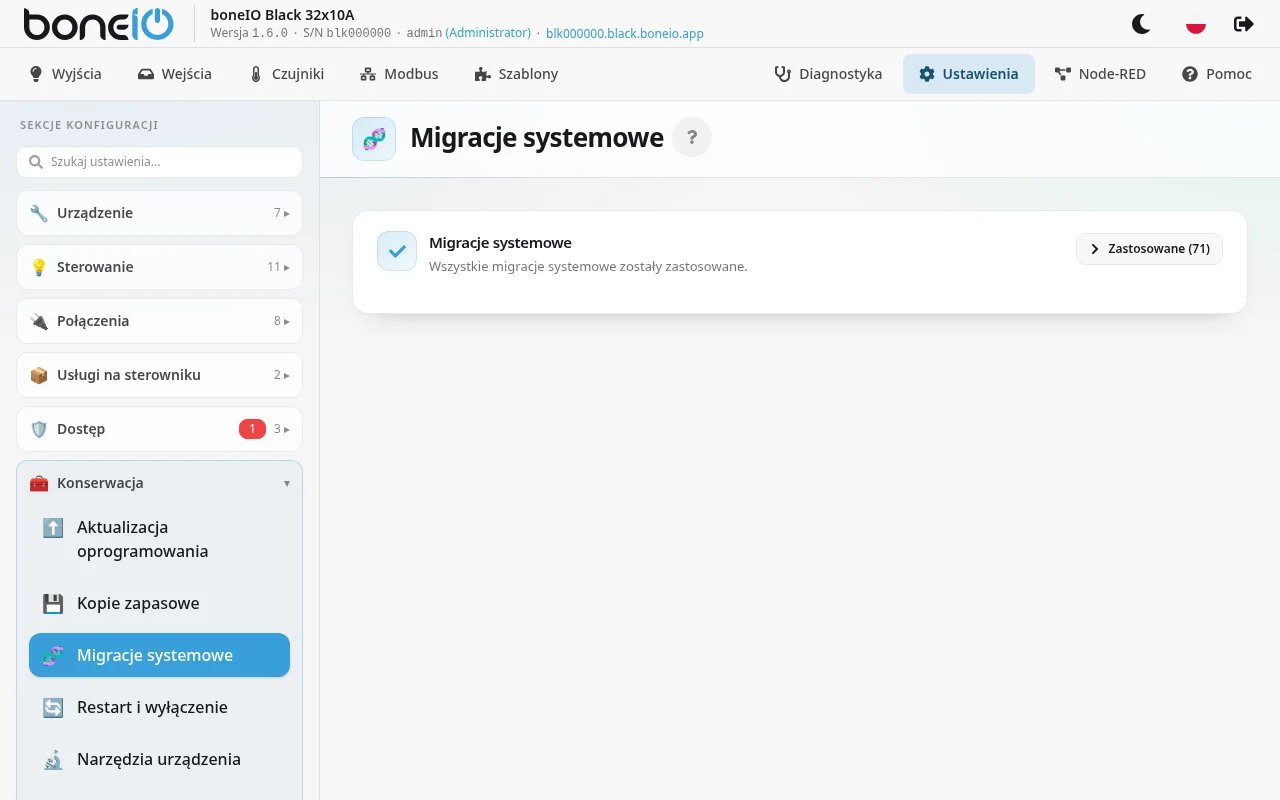1280x800 pixels.
Task: Launch Node-RED from the top navigation
Action: tap(1100, 74)
